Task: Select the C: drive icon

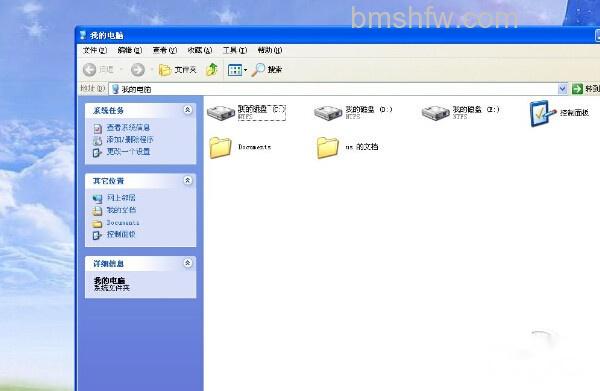Action: (221, 112)
